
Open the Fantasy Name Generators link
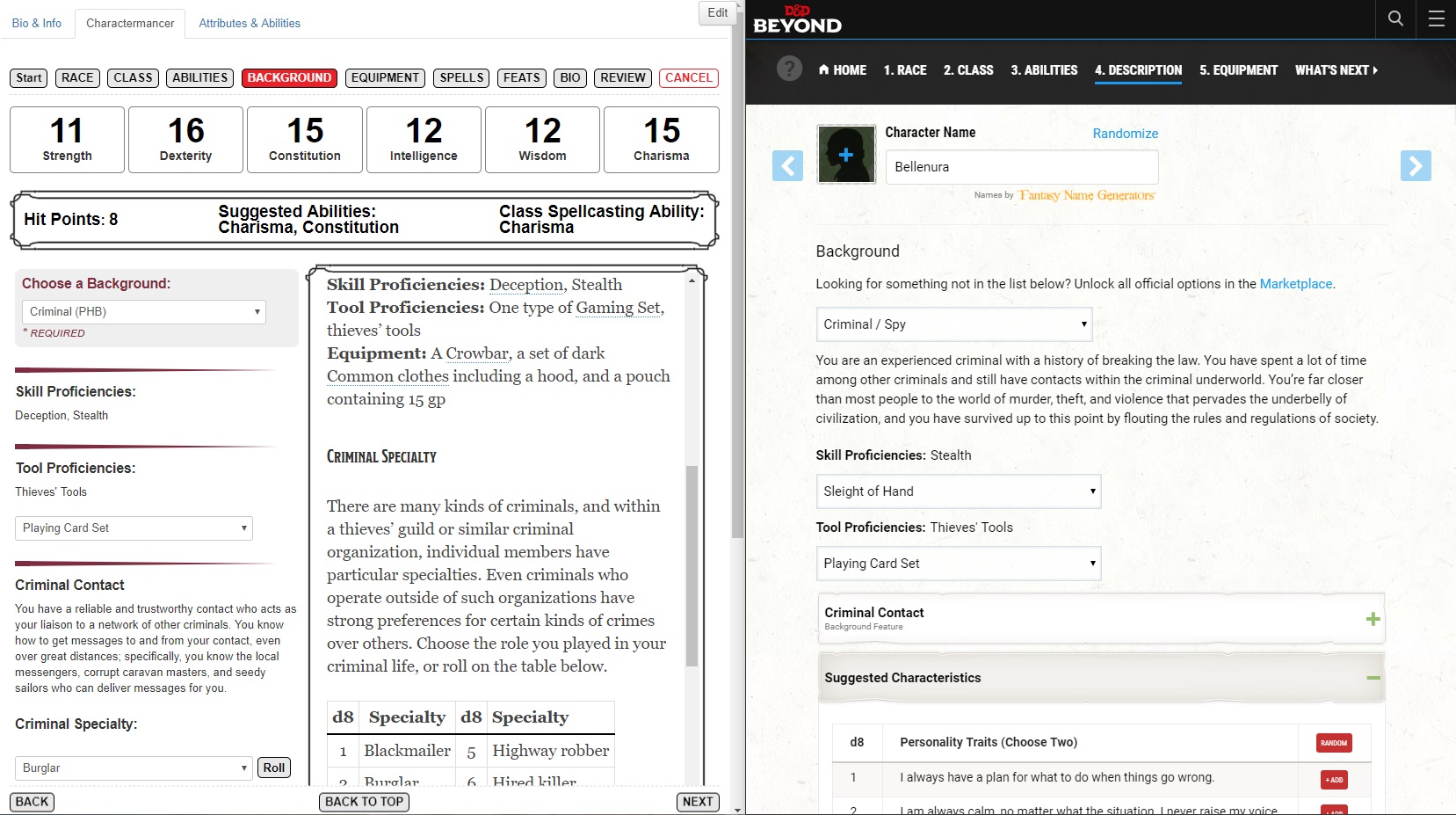1087,195
